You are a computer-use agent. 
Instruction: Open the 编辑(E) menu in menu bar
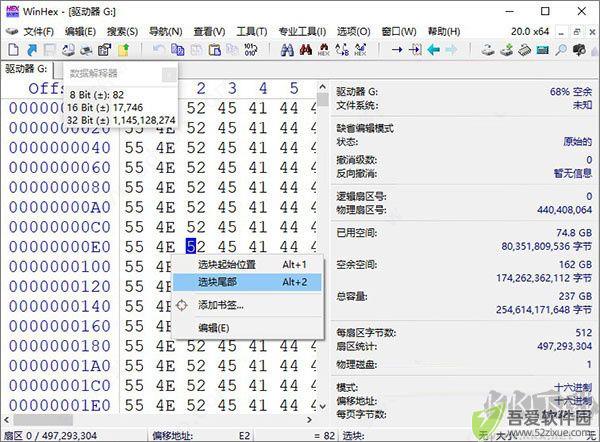point(80,31)
